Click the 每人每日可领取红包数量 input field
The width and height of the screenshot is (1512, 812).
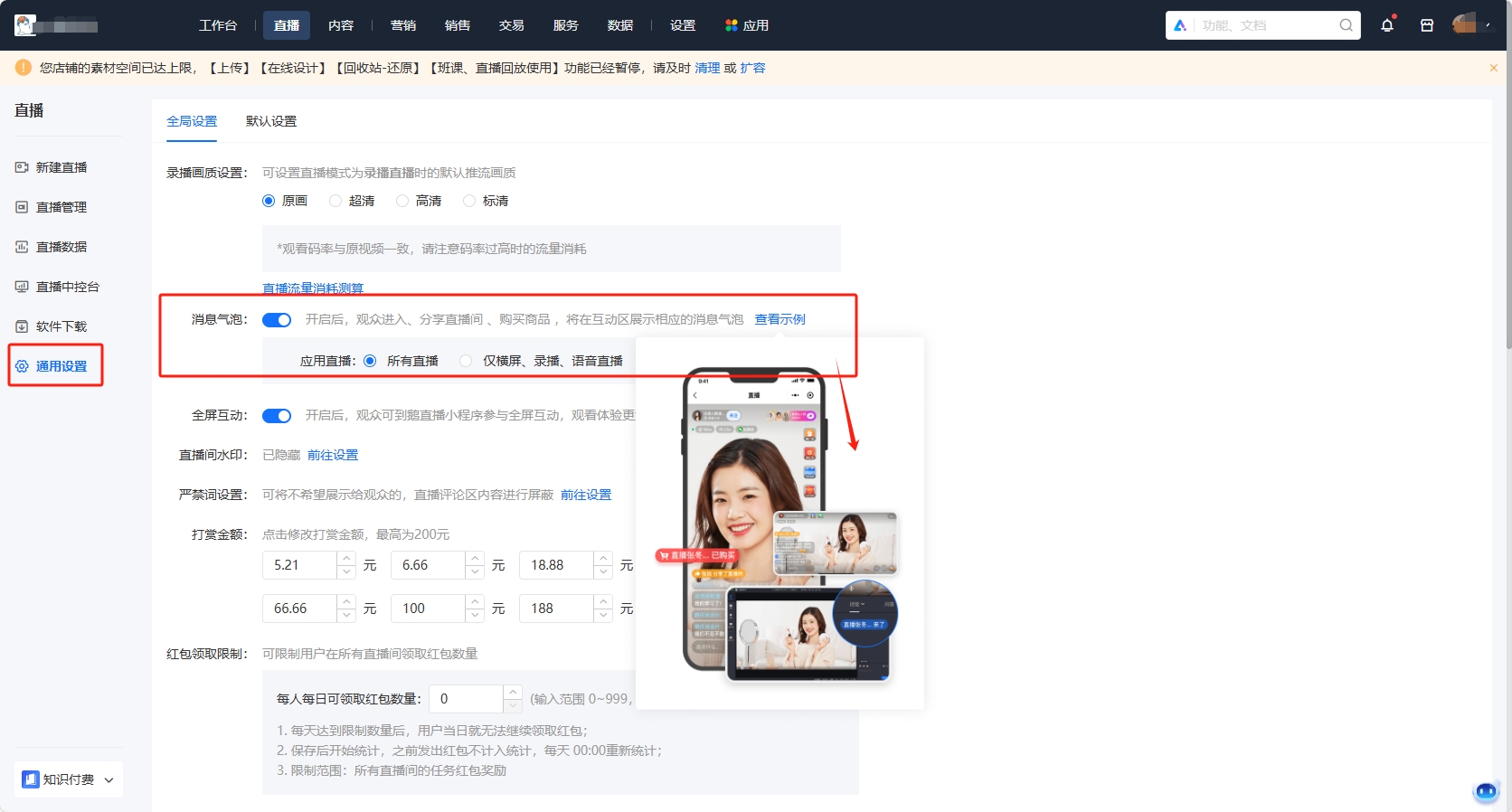coord(466,699)
